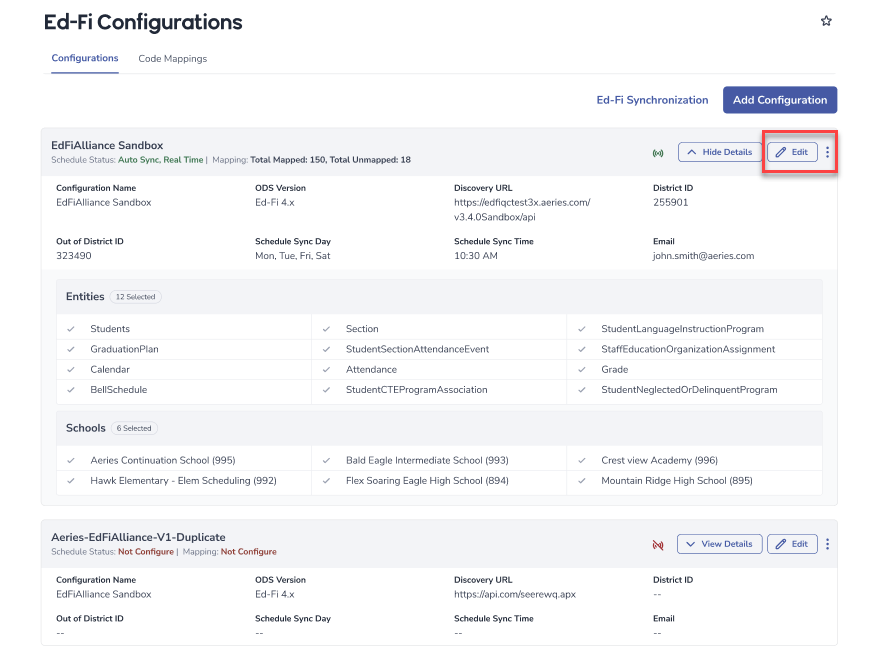Click the Aeries Continuation School (995) row
This screenshot has height=664, width=877.
click(x=184, y=460)
